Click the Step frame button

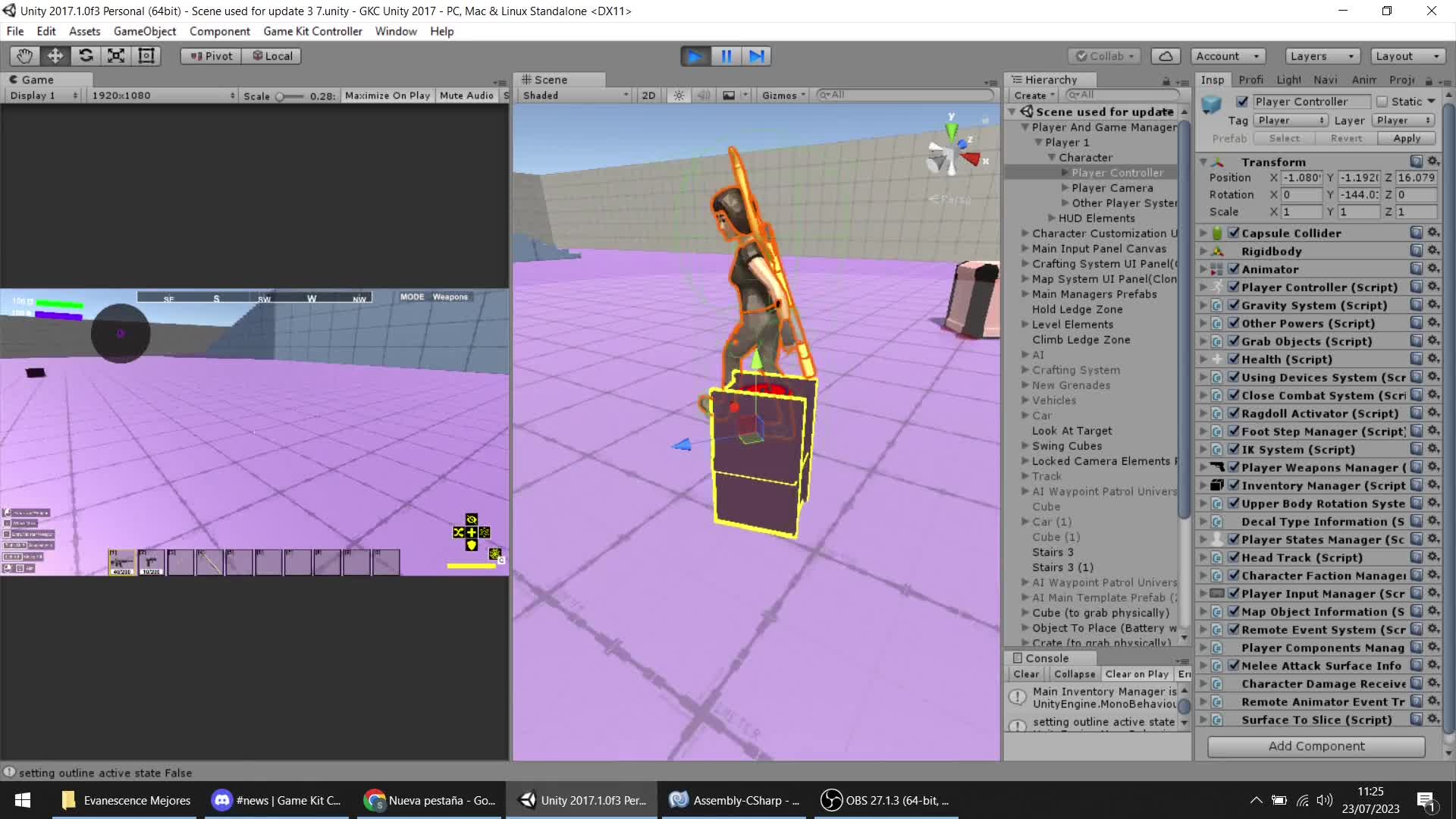[x=757, y=55]
